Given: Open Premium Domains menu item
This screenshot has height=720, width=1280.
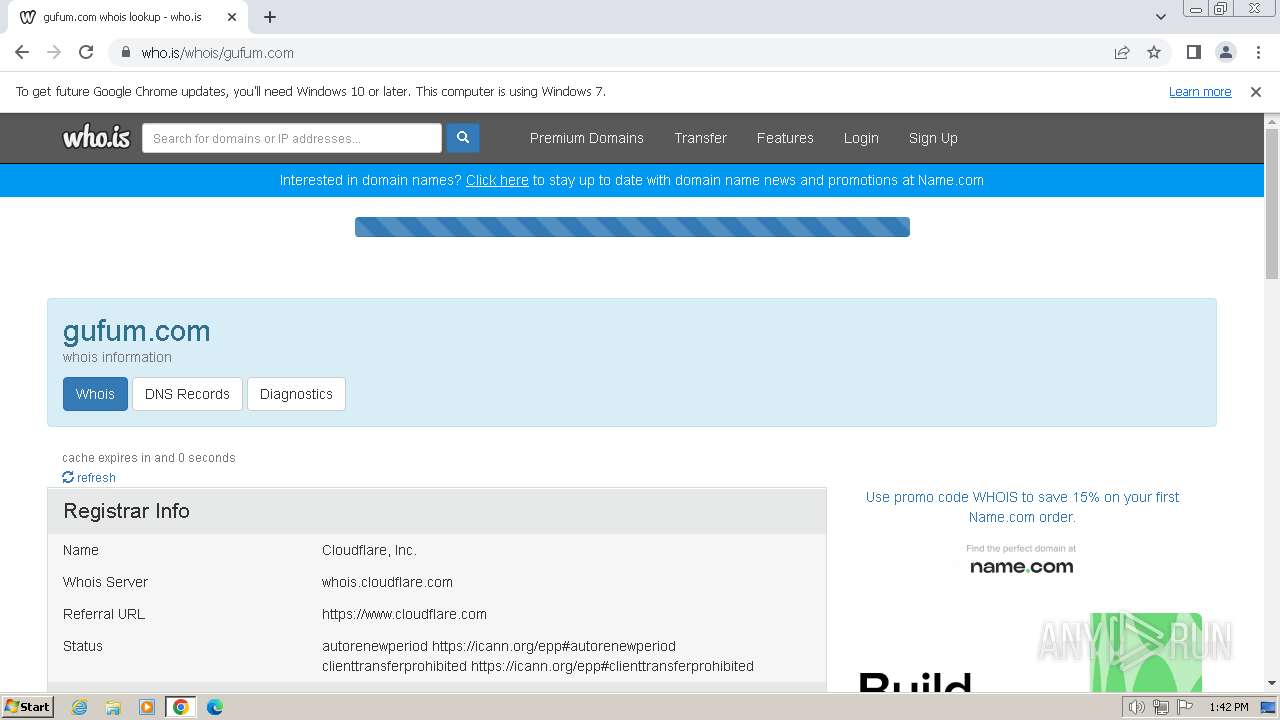Looking at the screenshot, I should (x=587, y=138).
